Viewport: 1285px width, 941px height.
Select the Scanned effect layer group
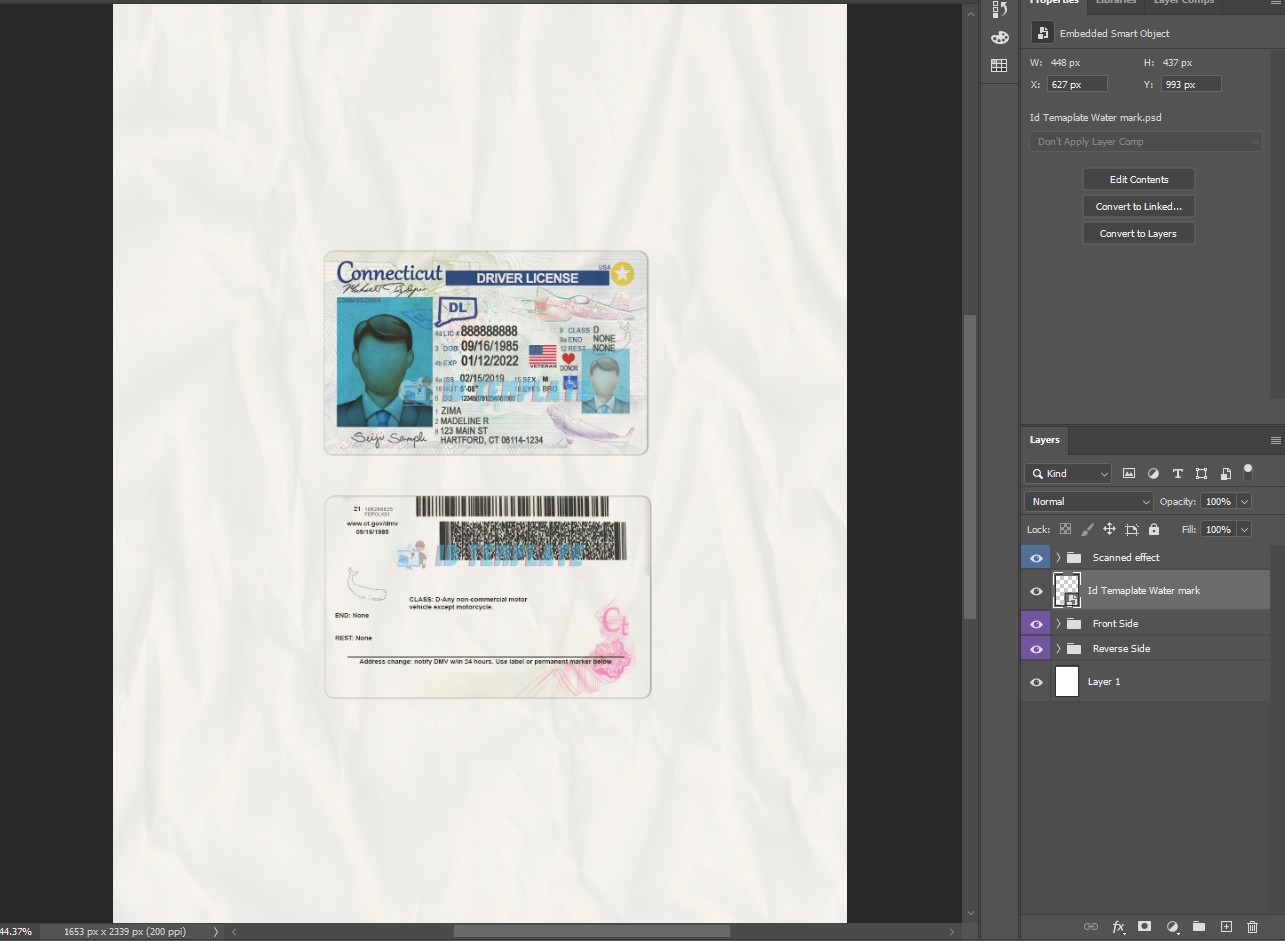click(1145, 558)
